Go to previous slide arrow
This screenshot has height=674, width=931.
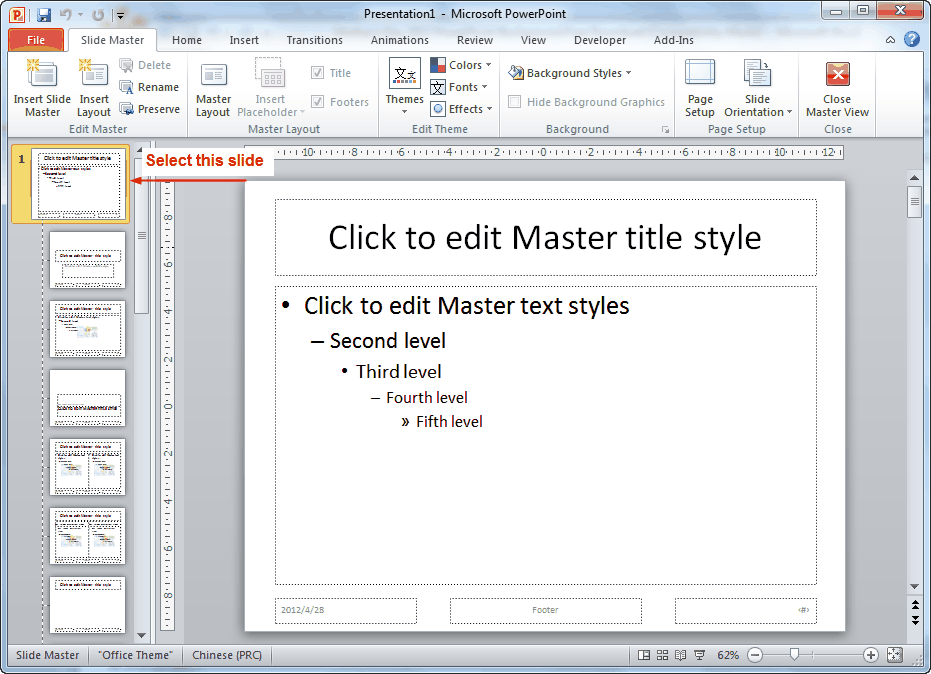915,606
